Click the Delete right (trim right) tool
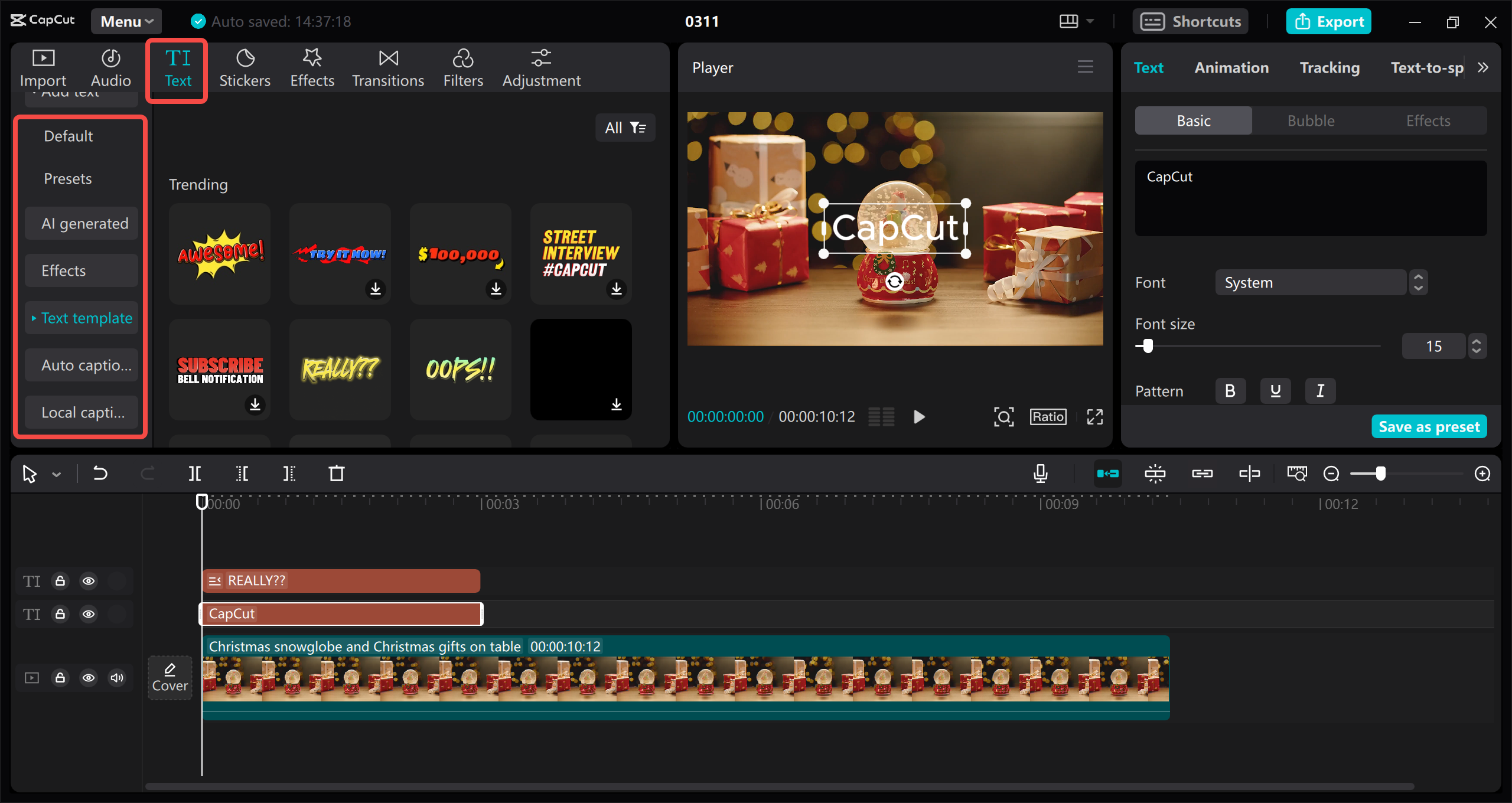Screen dimensions: 1512x803 click(289, 474)
